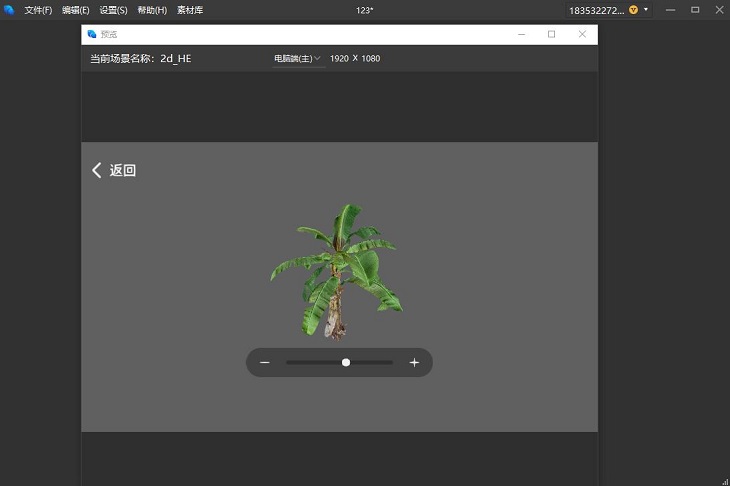Close the 预览 preview window

point(582,34)
